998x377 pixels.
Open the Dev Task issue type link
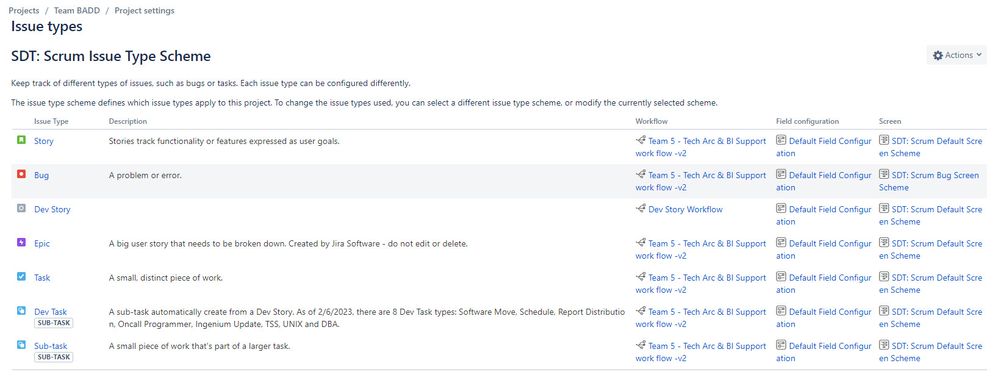[x=50, y=312]
